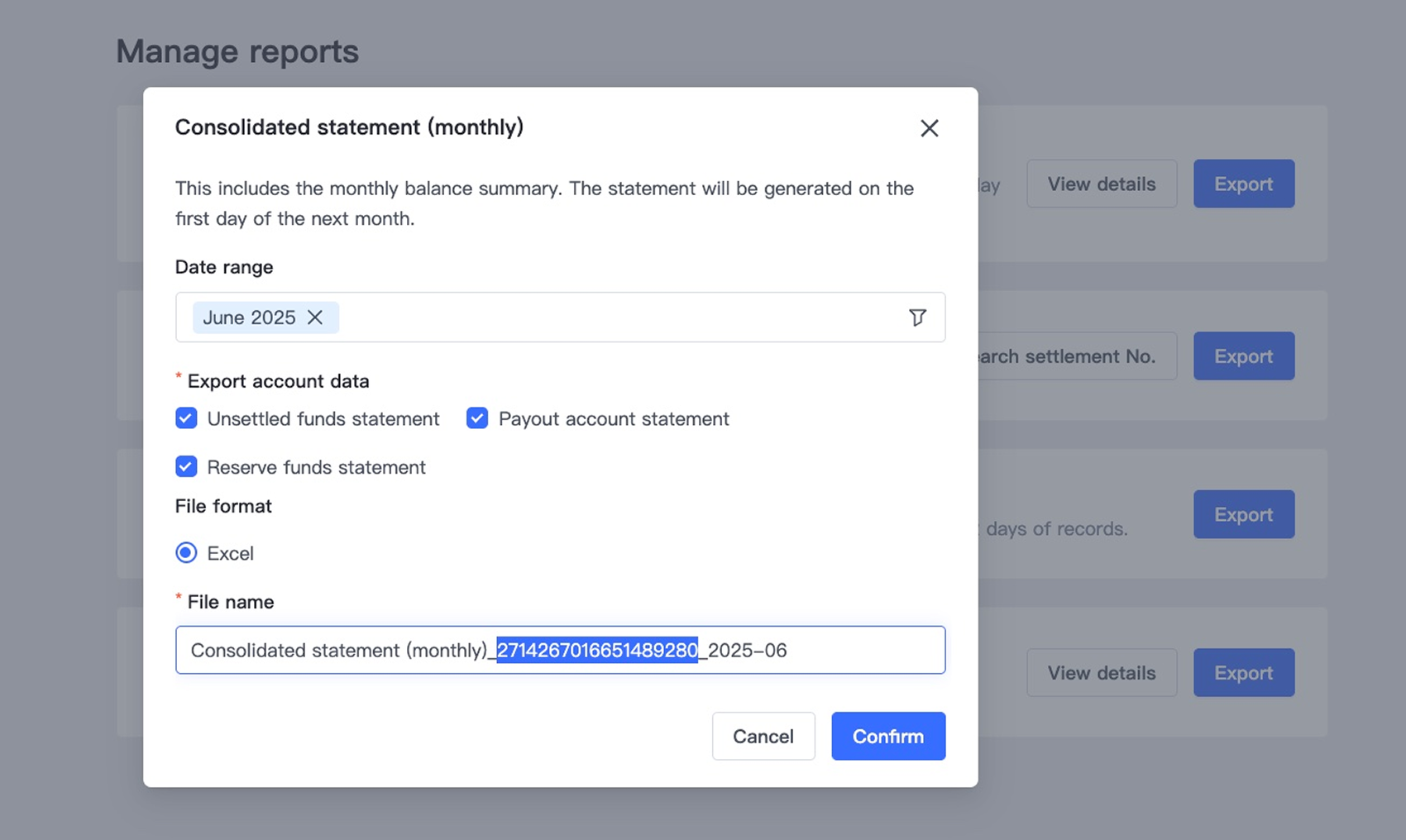Click the top View details button
Screen dimensions: 1406x840
point(1101,184)
